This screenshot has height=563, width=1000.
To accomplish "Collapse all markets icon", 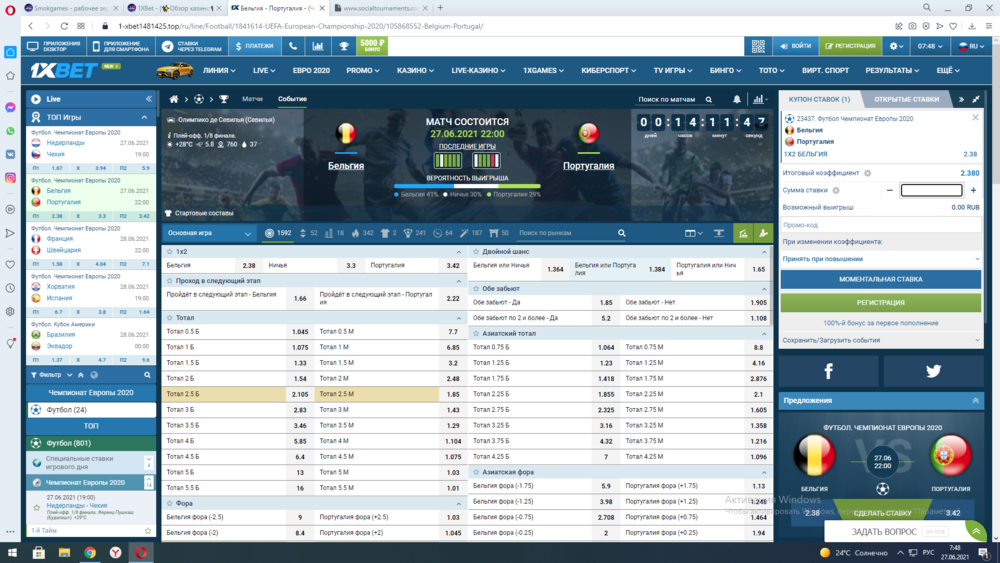I will (719, 233).
